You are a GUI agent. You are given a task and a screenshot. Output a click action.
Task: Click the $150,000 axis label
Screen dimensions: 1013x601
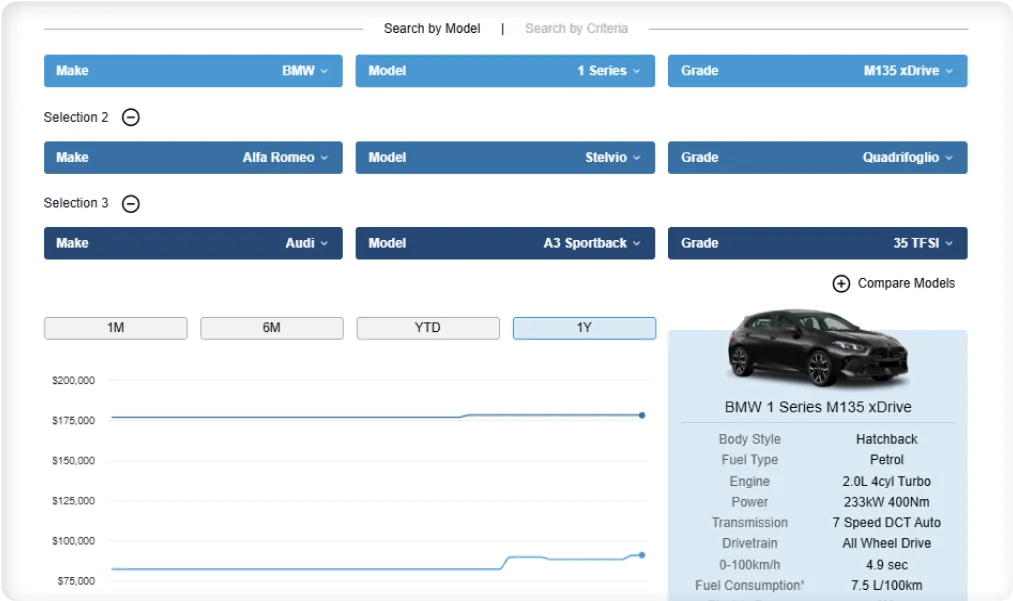(x=73, y=461)
